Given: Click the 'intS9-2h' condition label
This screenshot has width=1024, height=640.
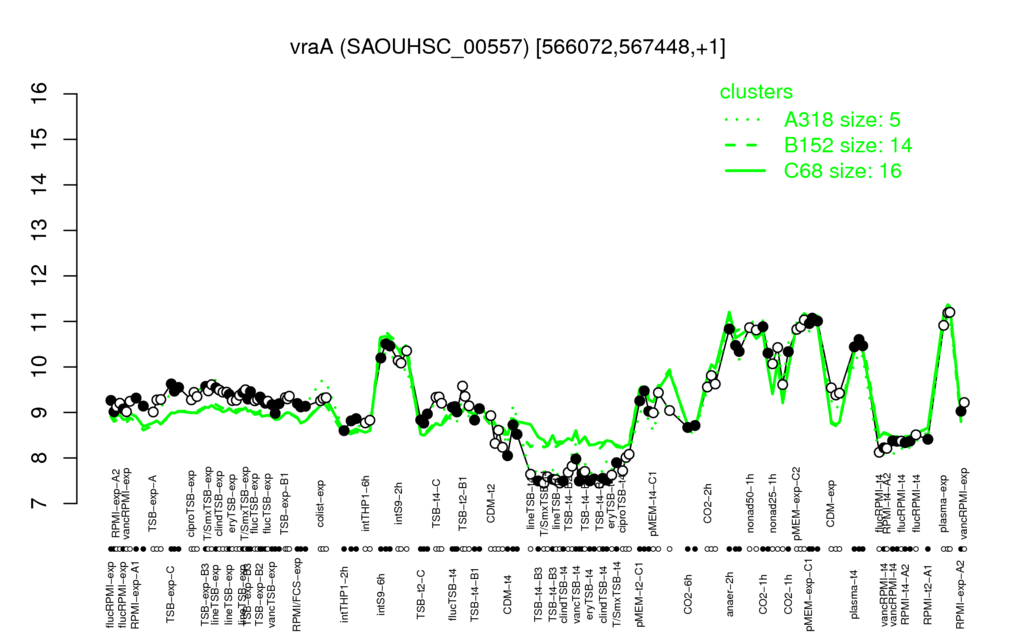Looking at the screenshot, I should click(x=399, y=504).
